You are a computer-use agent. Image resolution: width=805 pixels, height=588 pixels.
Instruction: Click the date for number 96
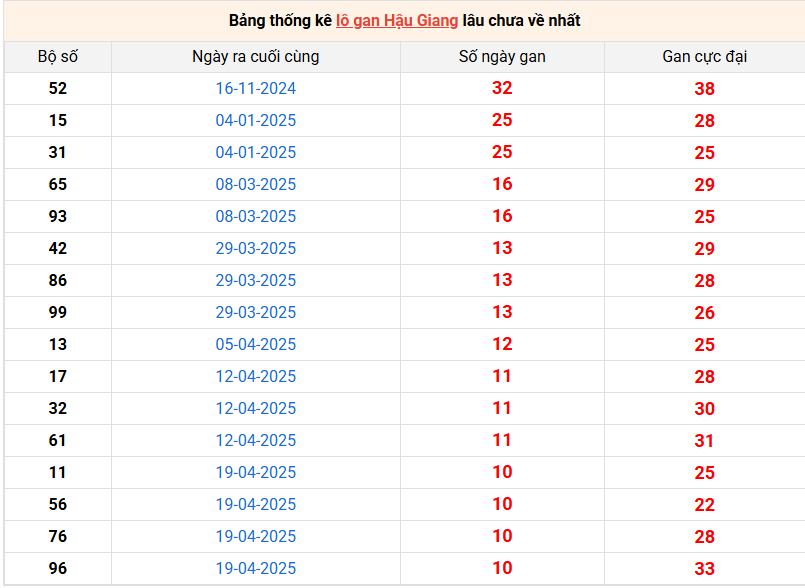(x=256, y=568)
